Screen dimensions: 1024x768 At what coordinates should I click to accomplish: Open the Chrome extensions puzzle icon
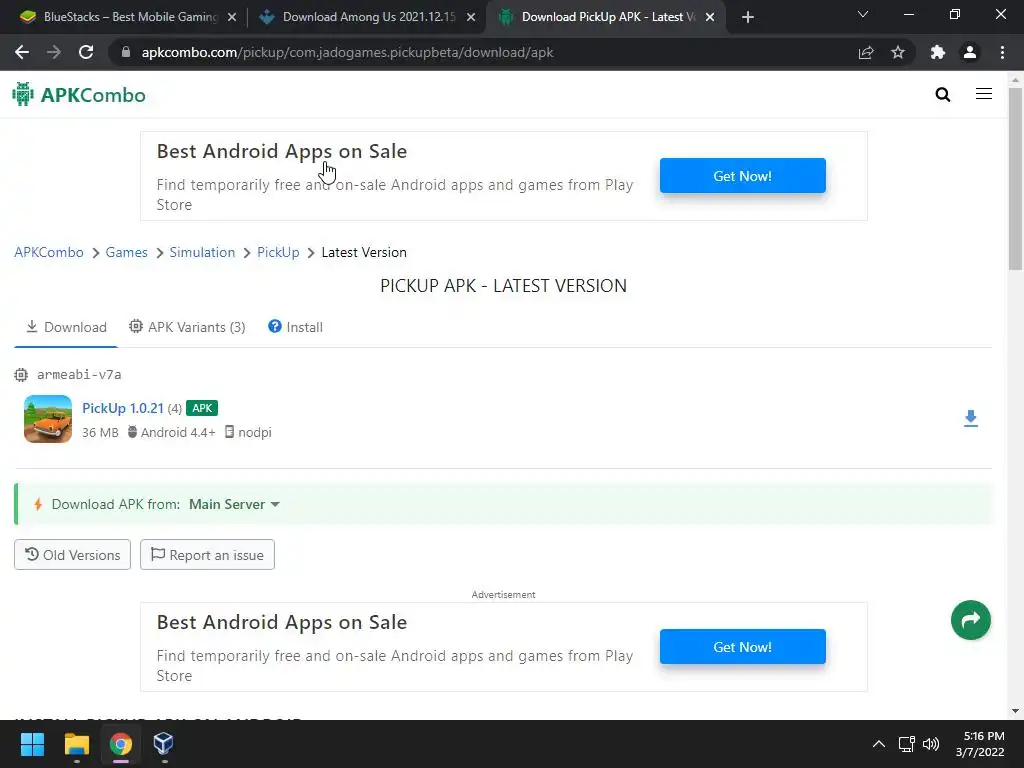pos(938,52)
